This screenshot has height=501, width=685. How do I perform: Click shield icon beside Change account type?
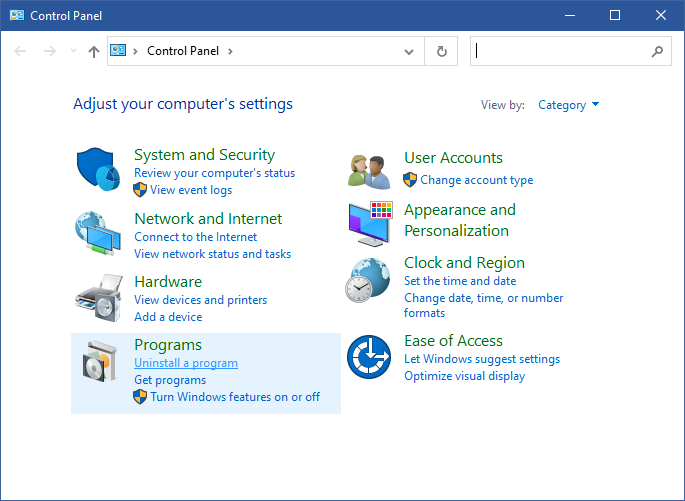410,180
